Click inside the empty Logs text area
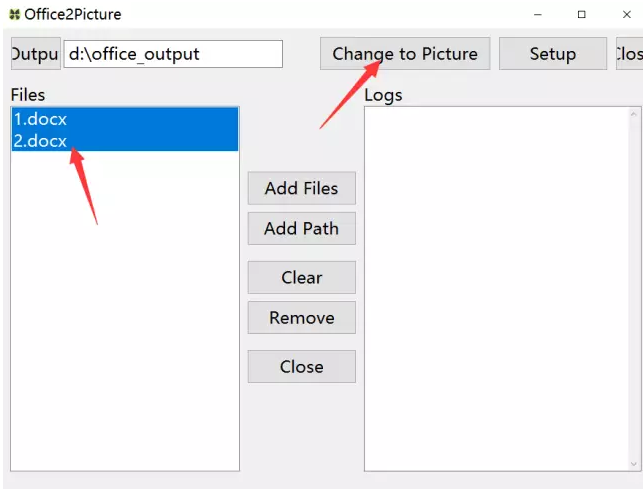This screenshot has height=491, width=644. click(x=497, y=289)
